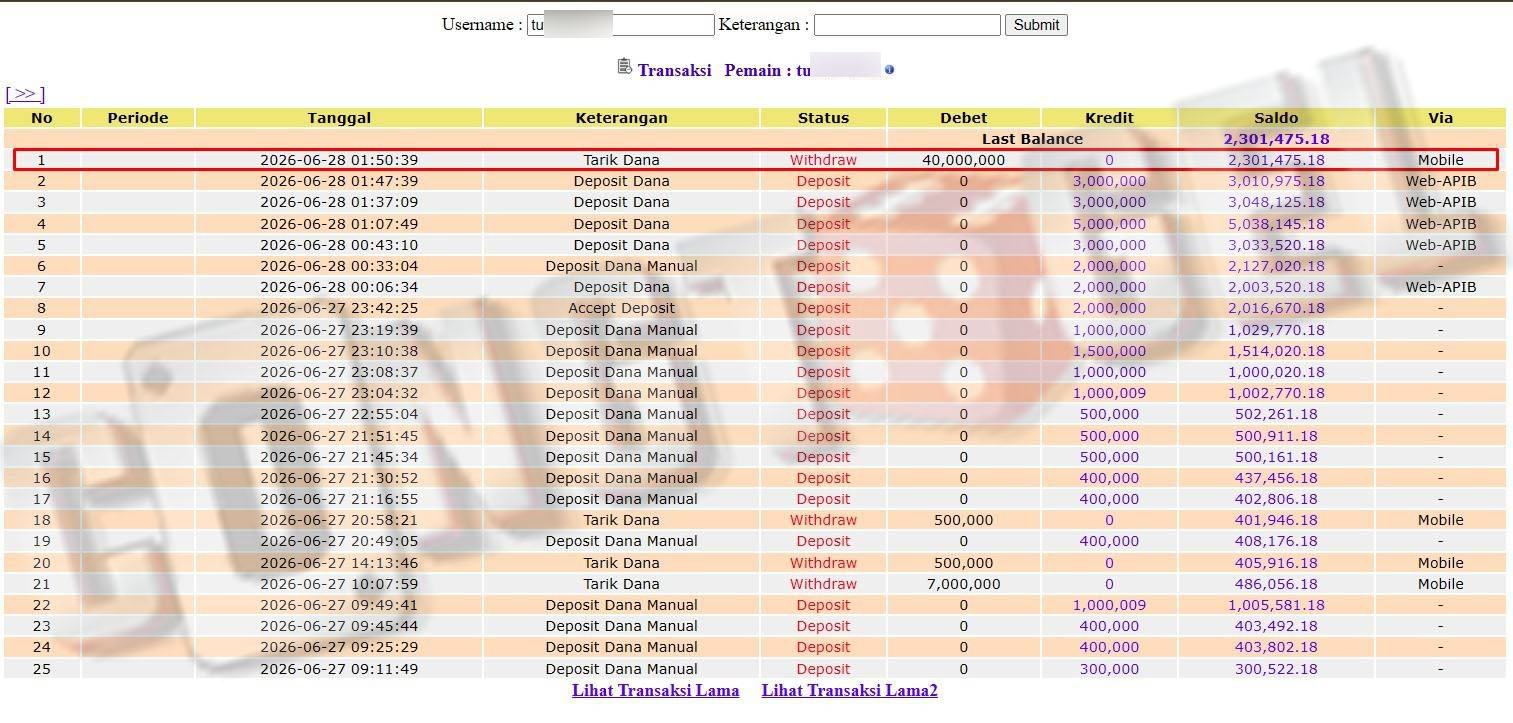This screenshot has height=723, width=1513.
Task: Open the [>>] next page link
Action: pyautogui.click(x=25, y=94)
